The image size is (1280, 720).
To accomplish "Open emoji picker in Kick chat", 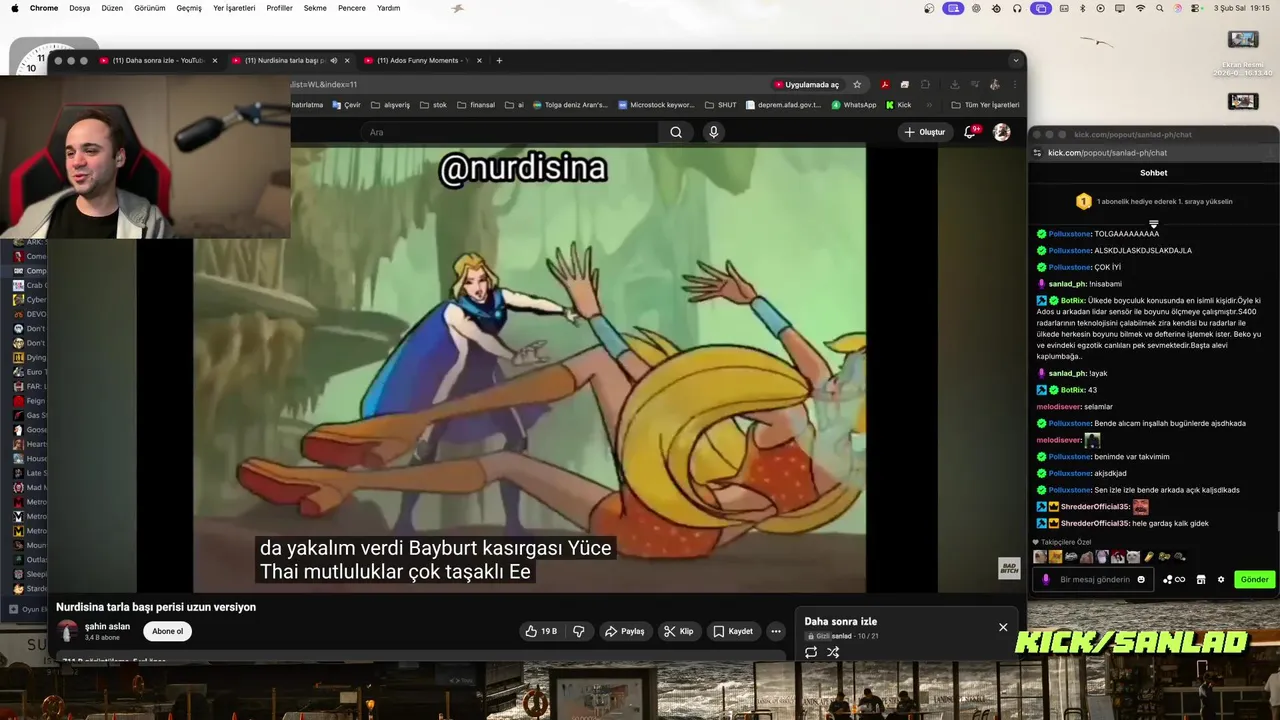I will [1141, 579].
